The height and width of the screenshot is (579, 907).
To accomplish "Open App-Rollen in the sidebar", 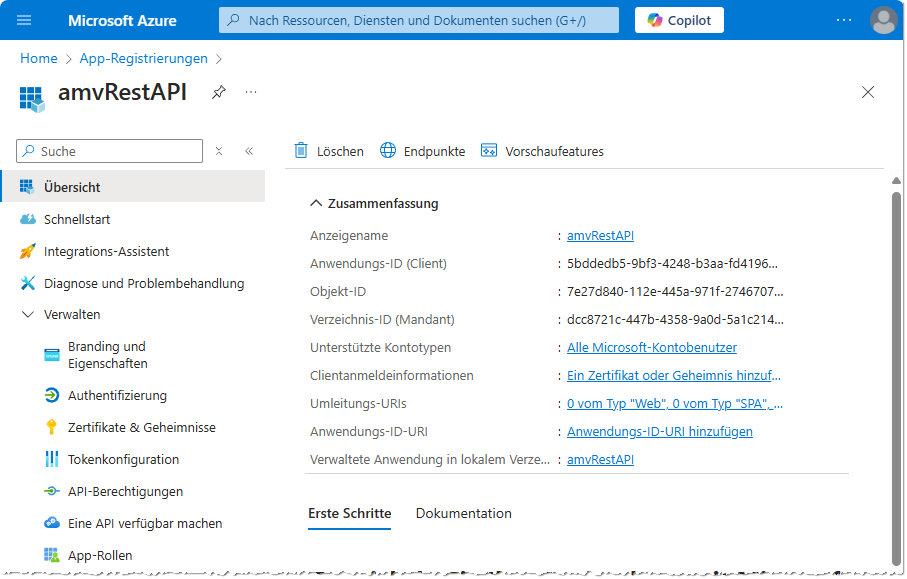I will pyautogui.click(x=99, y=555).
